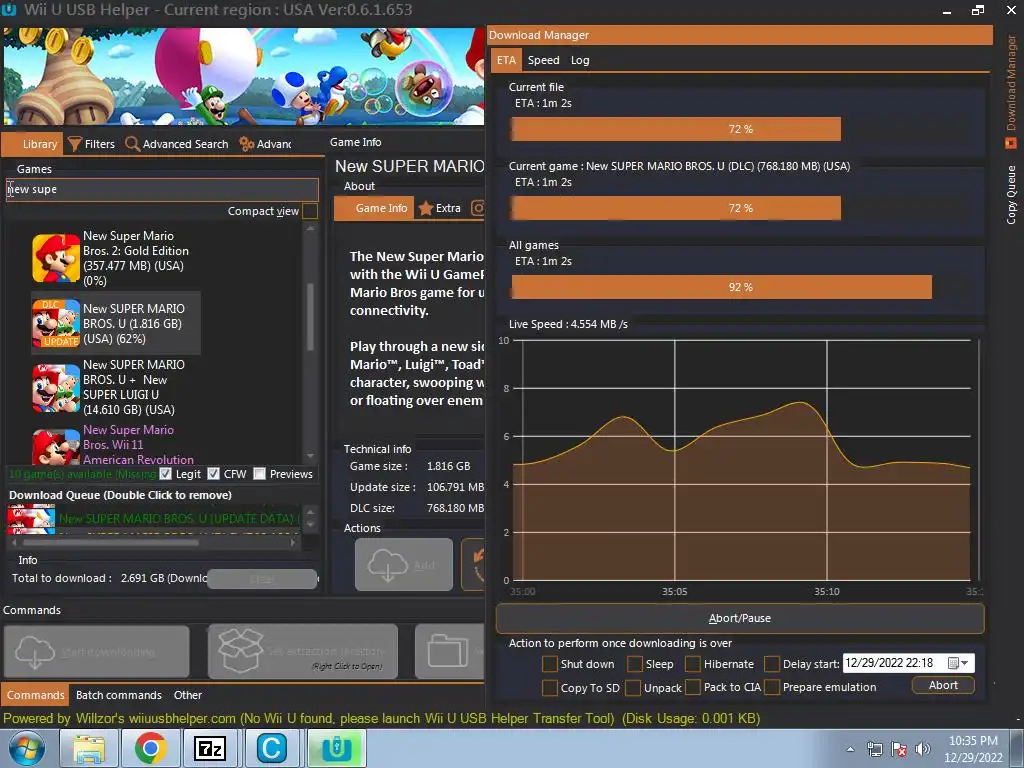Open the Other commands tab
Image resolution: width=1024 pixels, height=768 pixels.
pos(187,695)
